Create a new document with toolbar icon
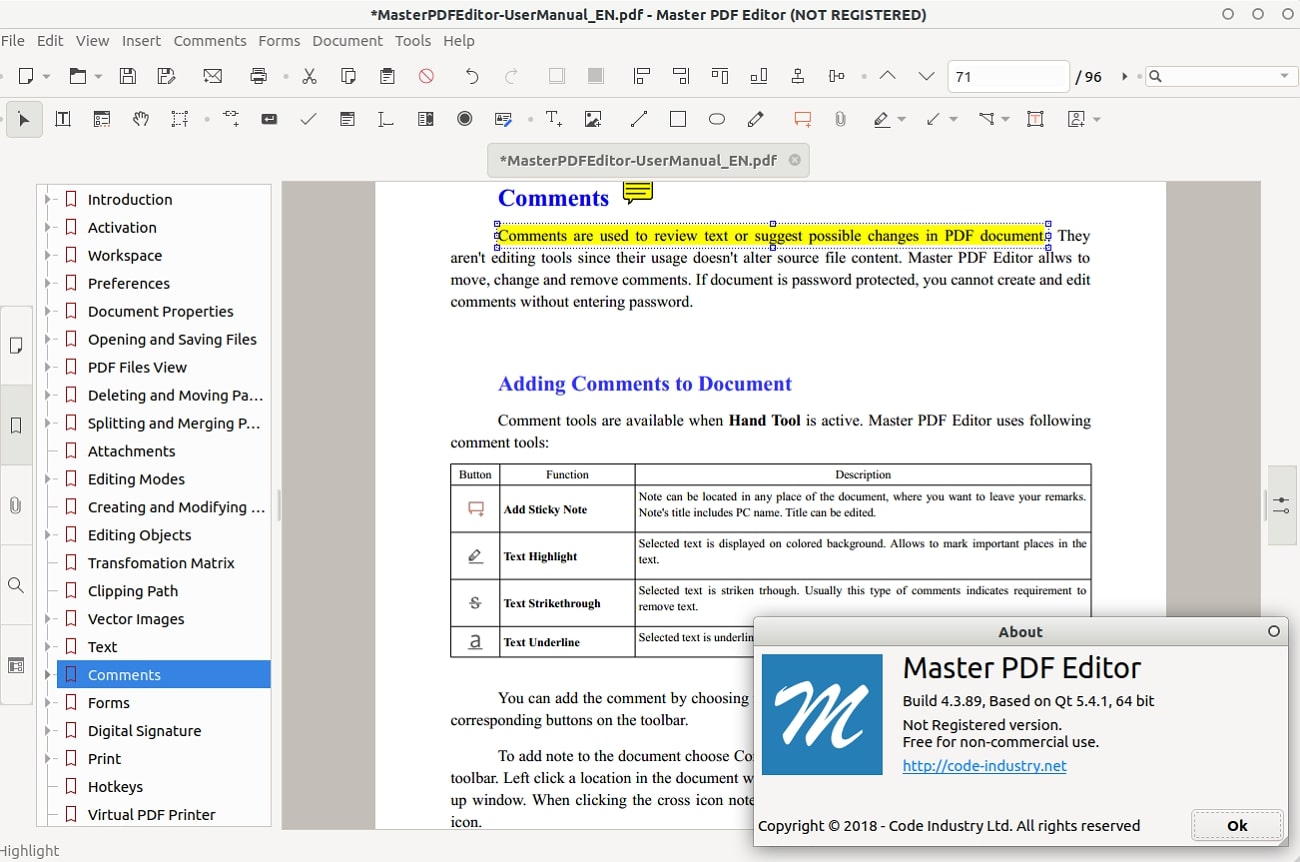Viewport: 1300px width, 862px height. (x=27, y=76)
